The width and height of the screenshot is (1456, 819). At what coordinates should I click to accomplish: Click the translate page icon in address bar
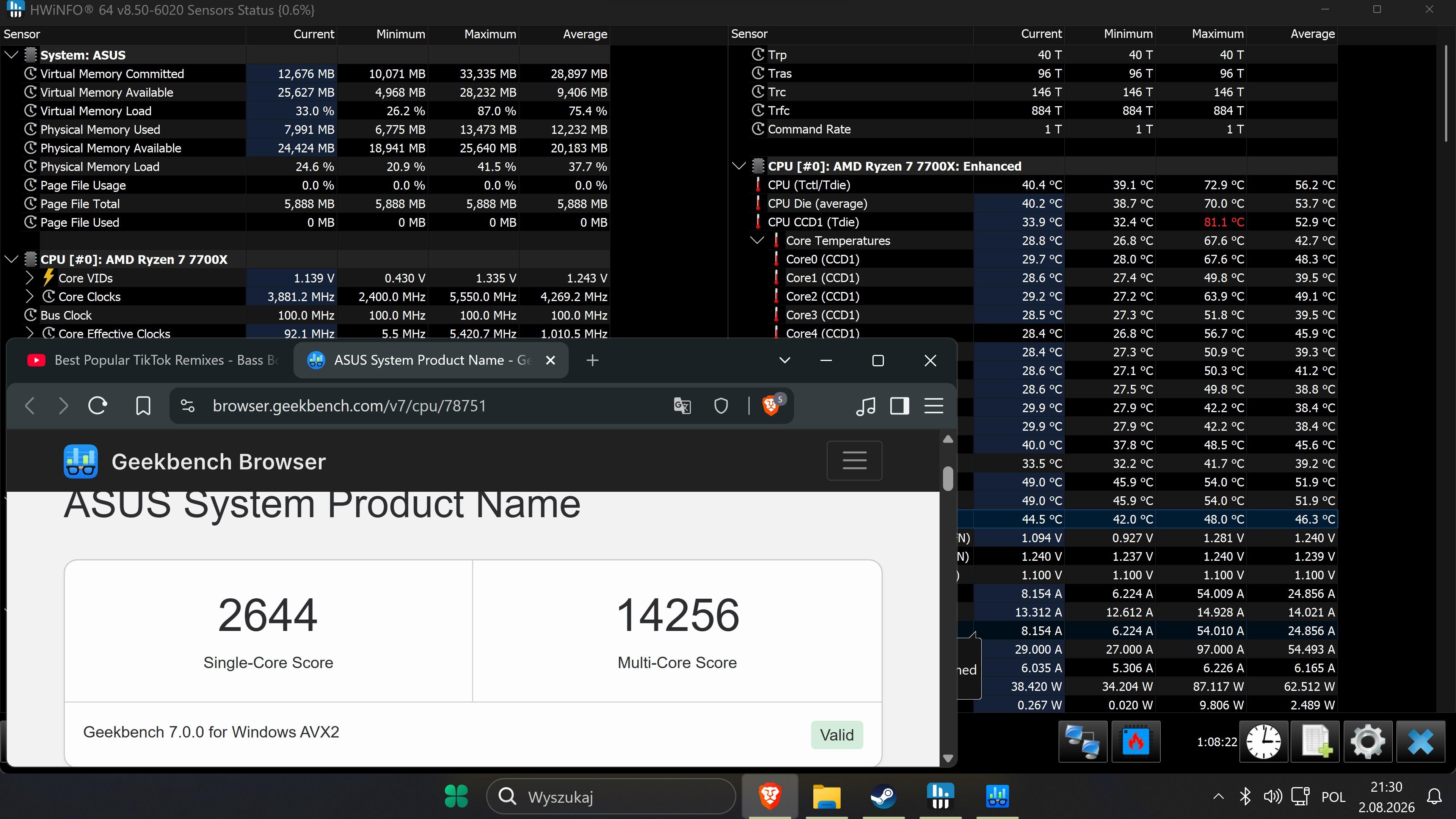(682, 406)
